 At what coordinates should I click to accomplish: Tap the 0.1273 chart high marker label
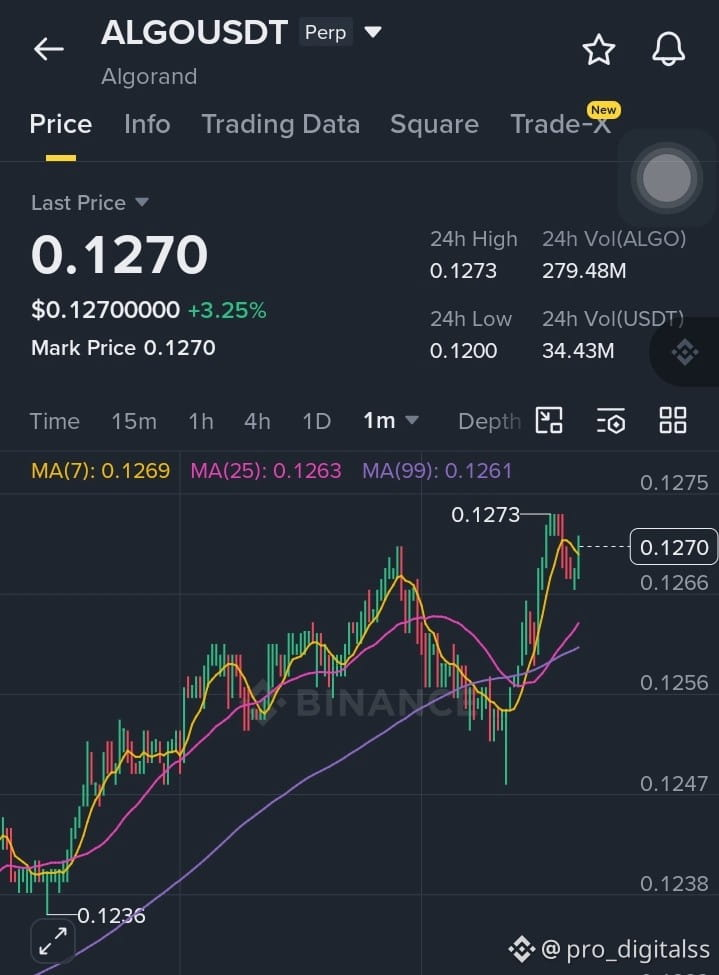coord(485,514)
